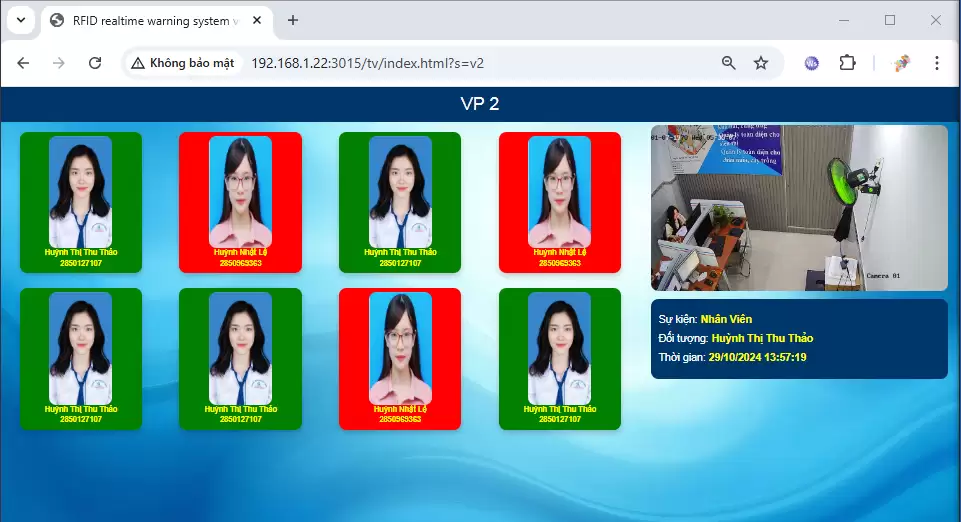Screen dimensions: 961x522
Task: Maximize the browser window
Action: coord(890,20)
